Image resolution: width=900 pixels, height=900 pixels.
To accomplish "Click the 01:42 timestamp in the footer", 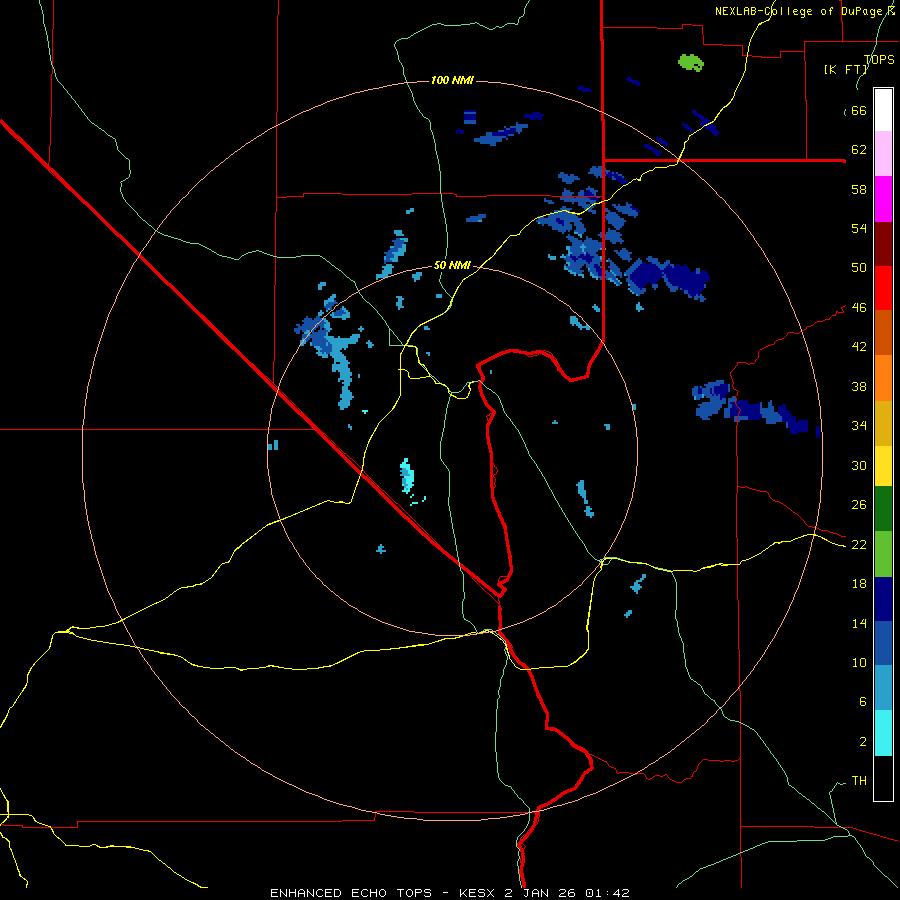I will pos(607,893).
